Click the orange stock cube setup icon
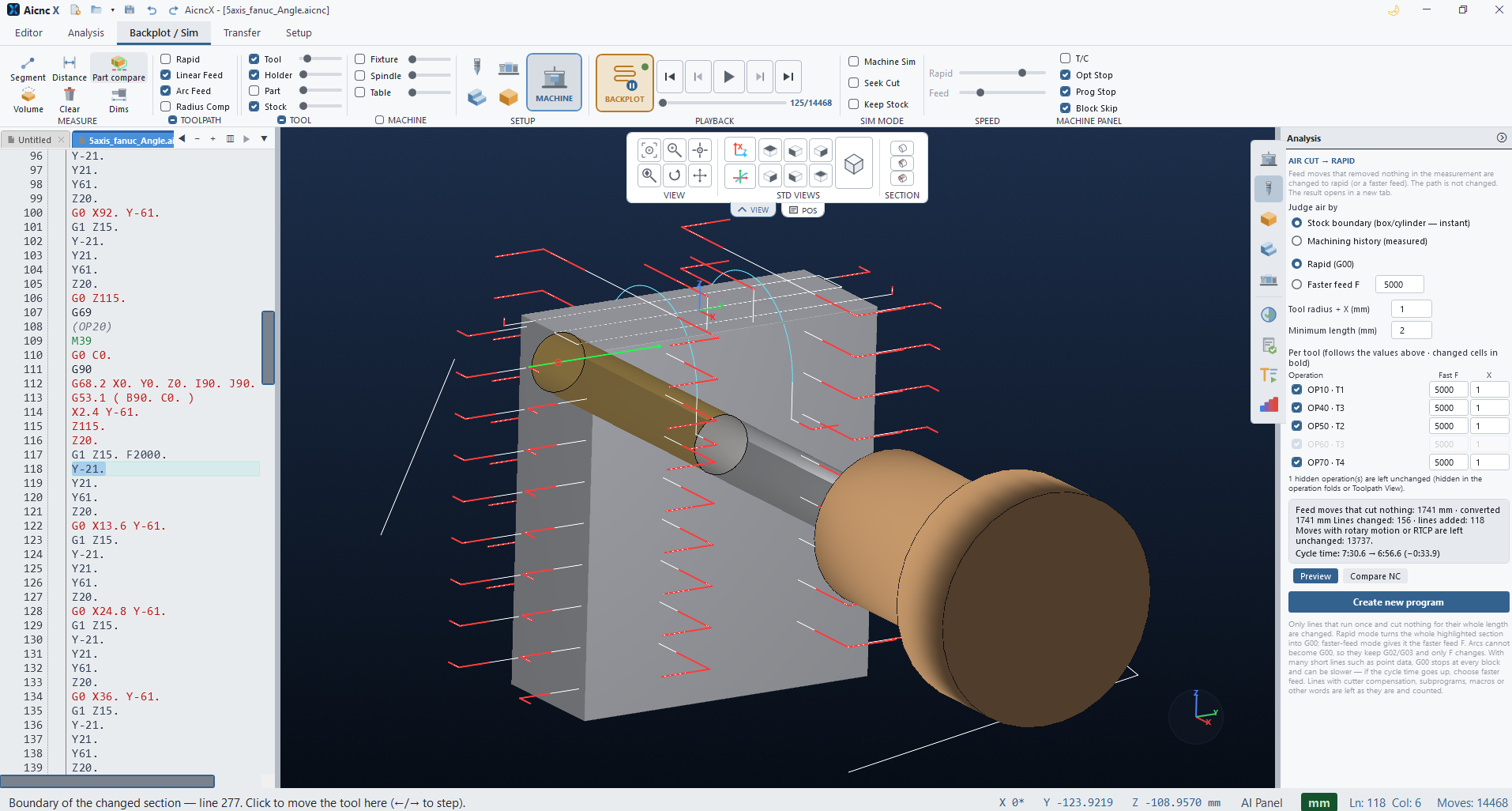Screen dimensions: 1512x811 (509, 97)
